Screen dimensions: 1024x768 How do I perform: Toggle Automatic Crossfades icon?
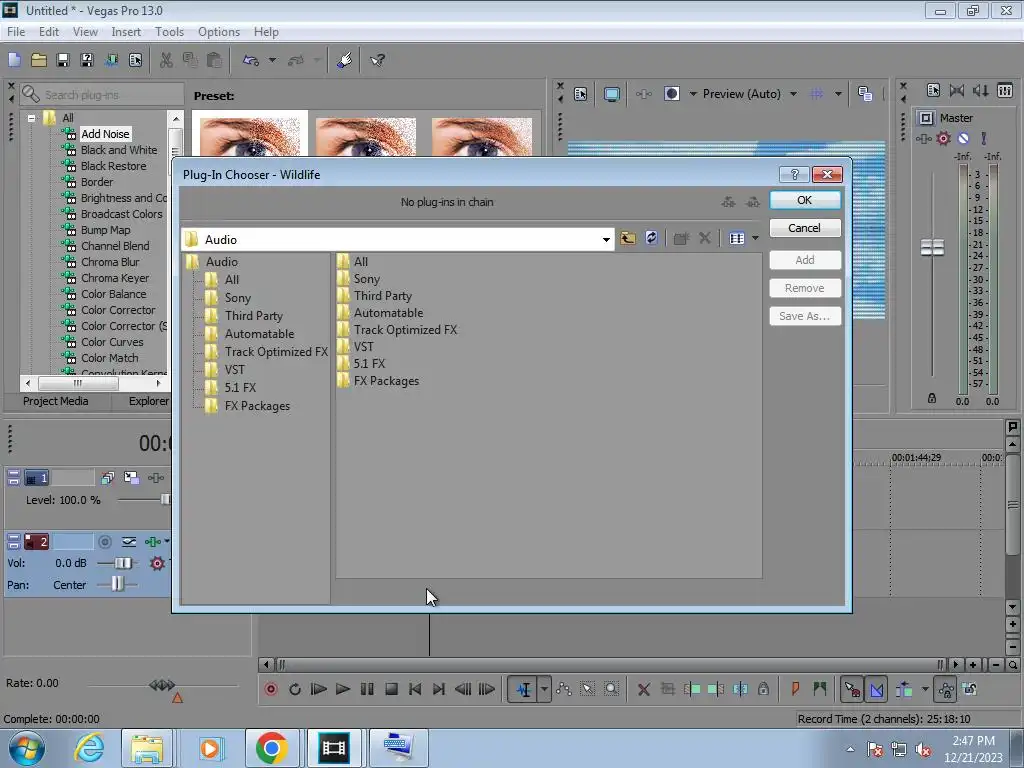pyautogui.click(x=876, y=689)
